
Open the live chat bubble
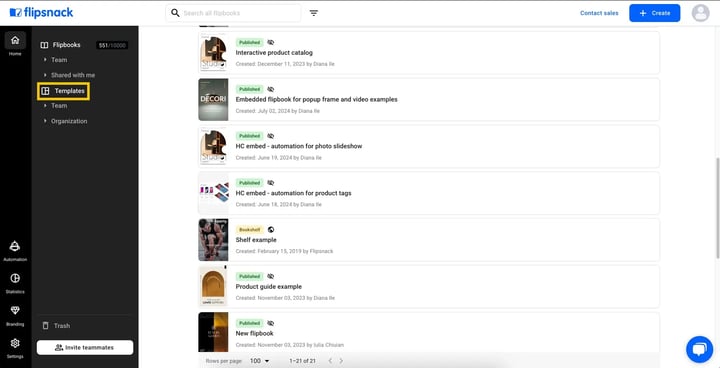(x=699, y=350)
